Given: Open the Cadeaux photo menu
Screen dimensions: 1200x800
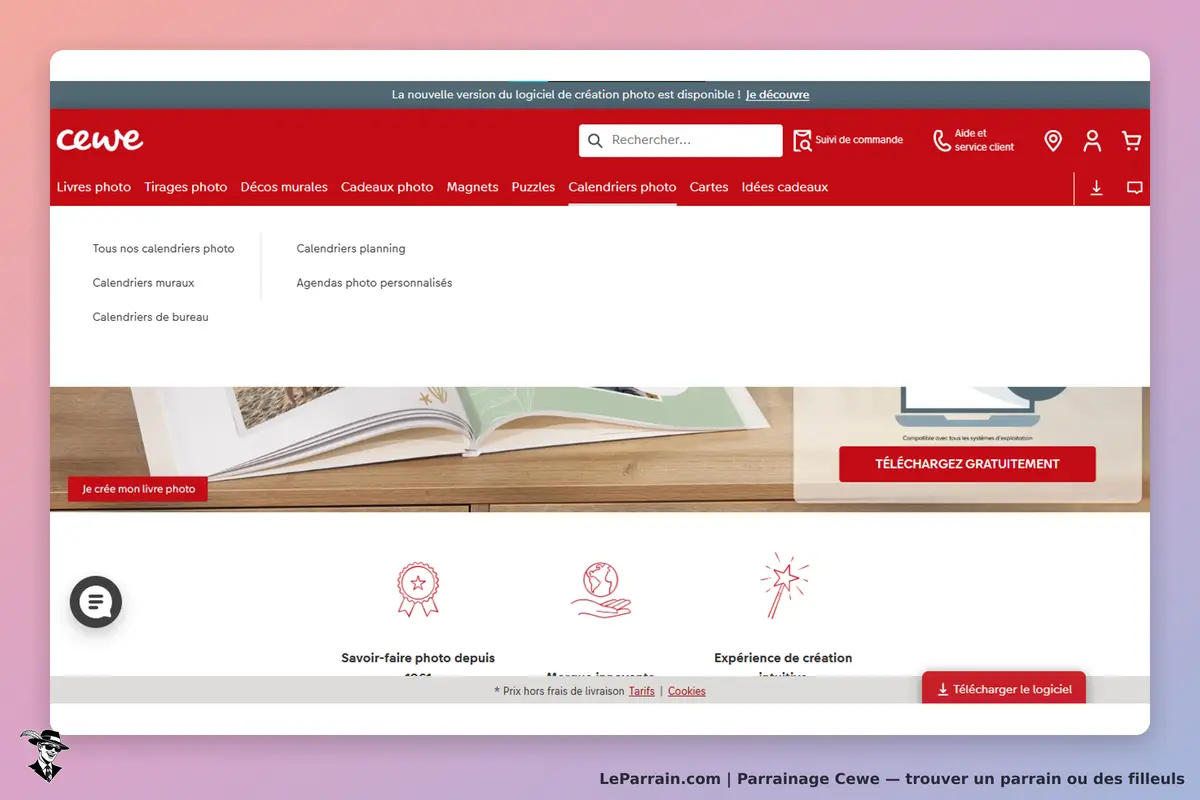Looking at the screenshot, I should (x=387, y=187).
